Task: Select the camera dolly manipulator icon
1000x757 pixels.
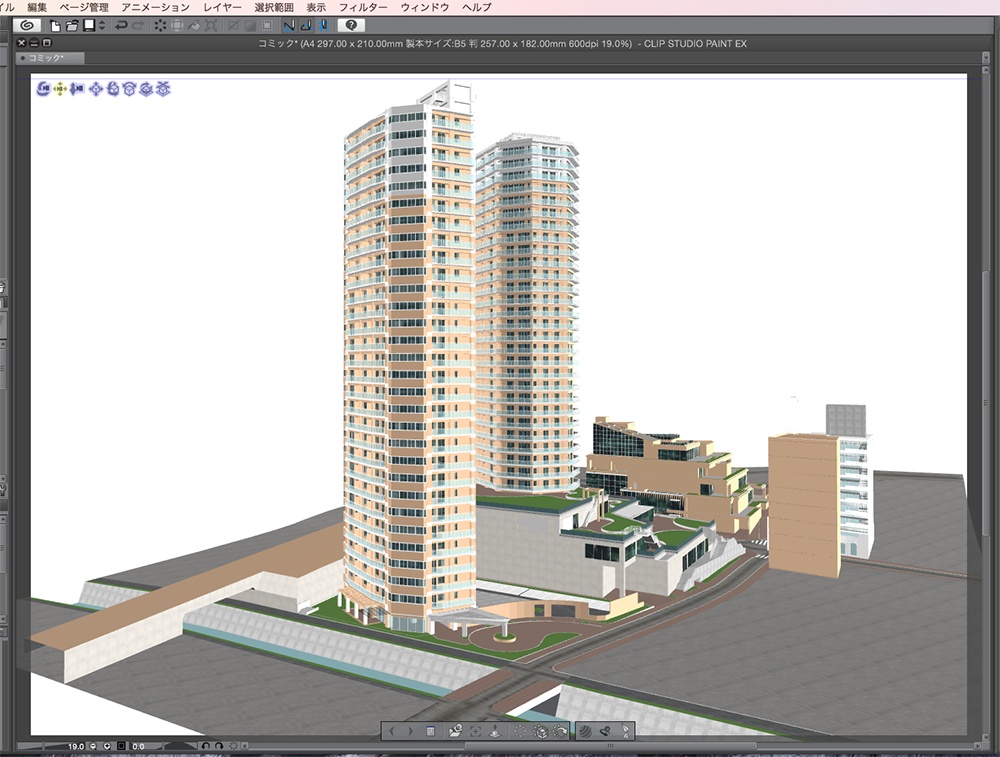Action: pyautogui.click(x=77, y=89)
